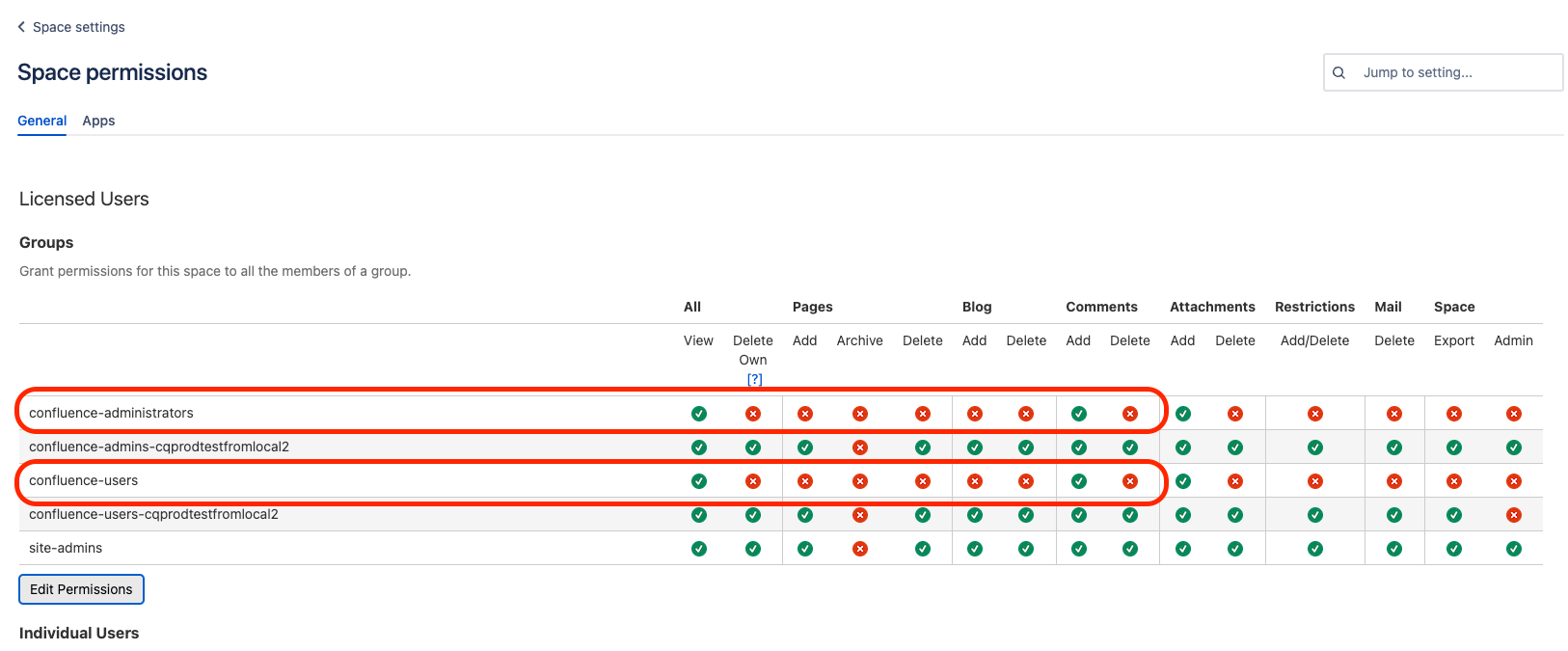This screenshot has height=651, width=1568.
Task: Click confluence-users row Comments Delete cross icon
Action: 1130,481
